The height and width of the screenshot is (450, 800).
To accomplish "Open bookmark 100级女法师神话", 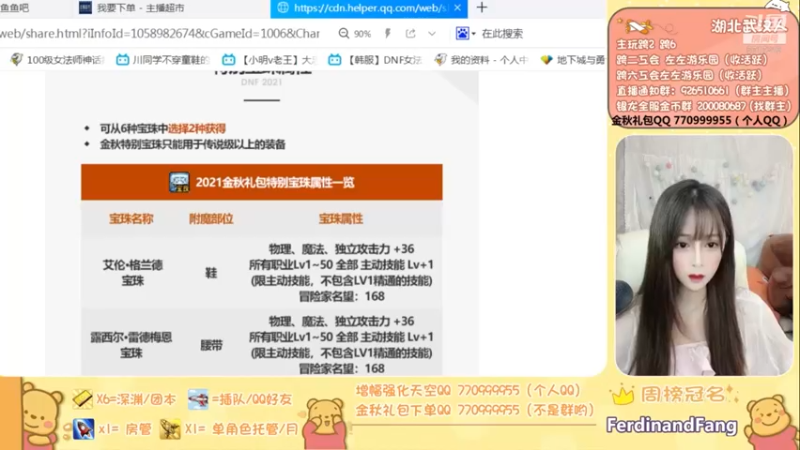I will coord(57,60).
